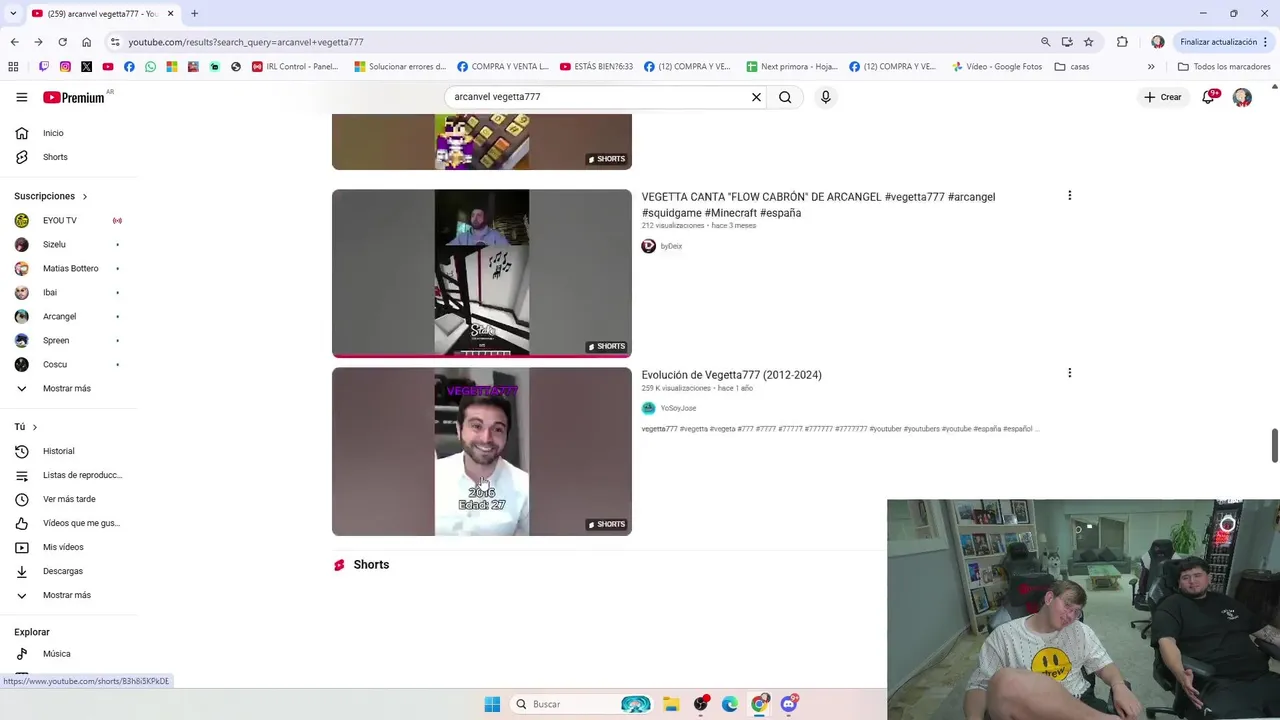Open the browser extensions puzzle icon
Viewport: 1280px width, 720px height.
[1122, 42]
